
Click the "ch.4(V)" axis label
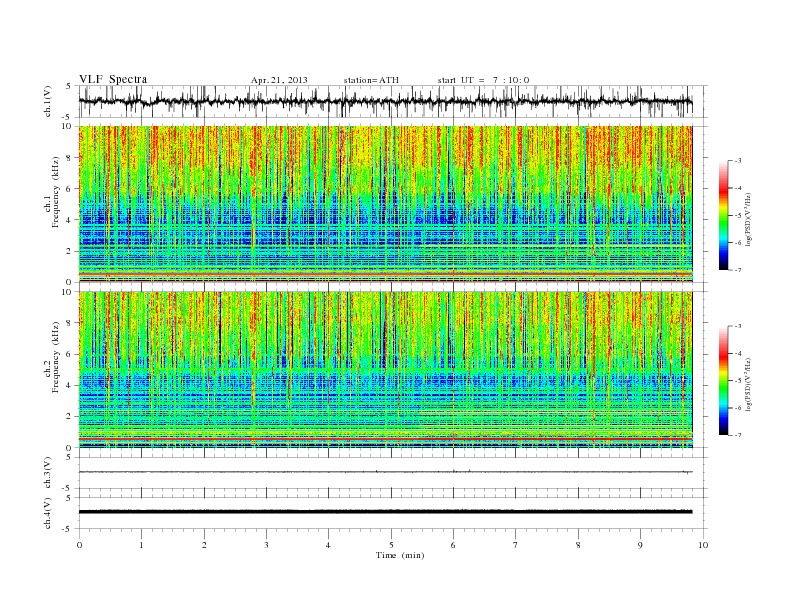pos(48,513)
